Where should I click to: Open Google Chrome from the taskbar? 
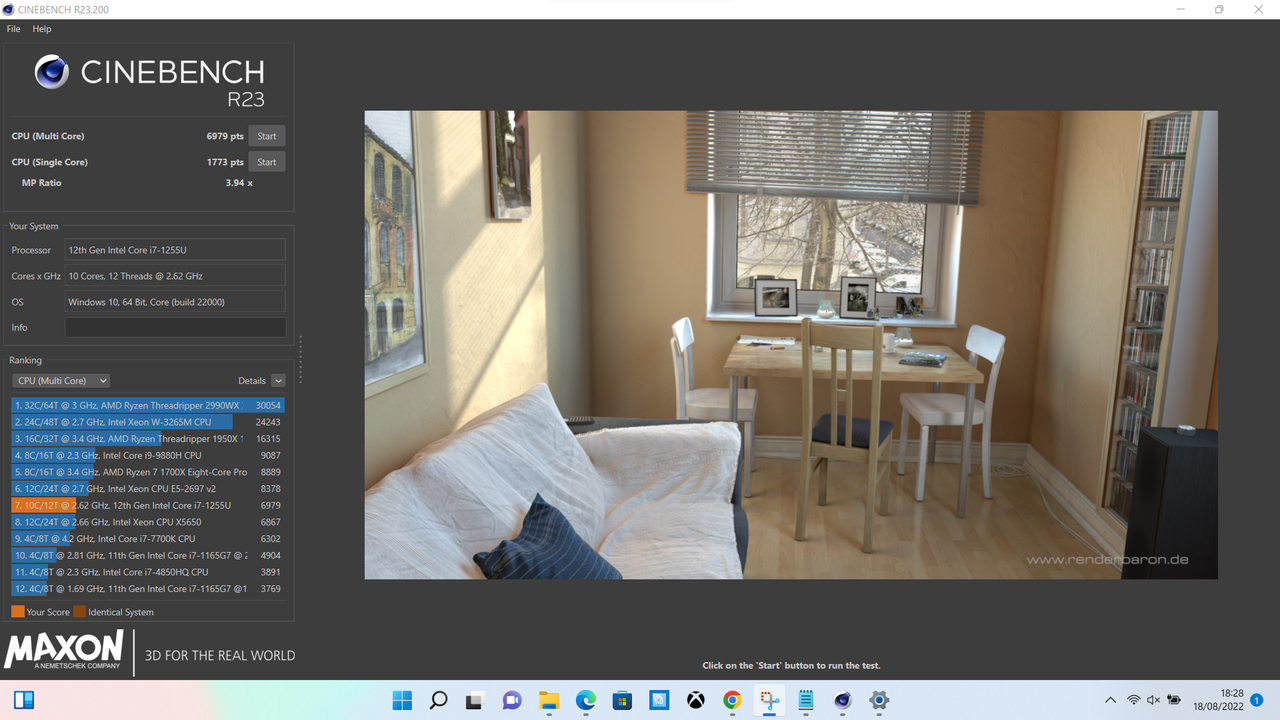(x=732, y=700)
